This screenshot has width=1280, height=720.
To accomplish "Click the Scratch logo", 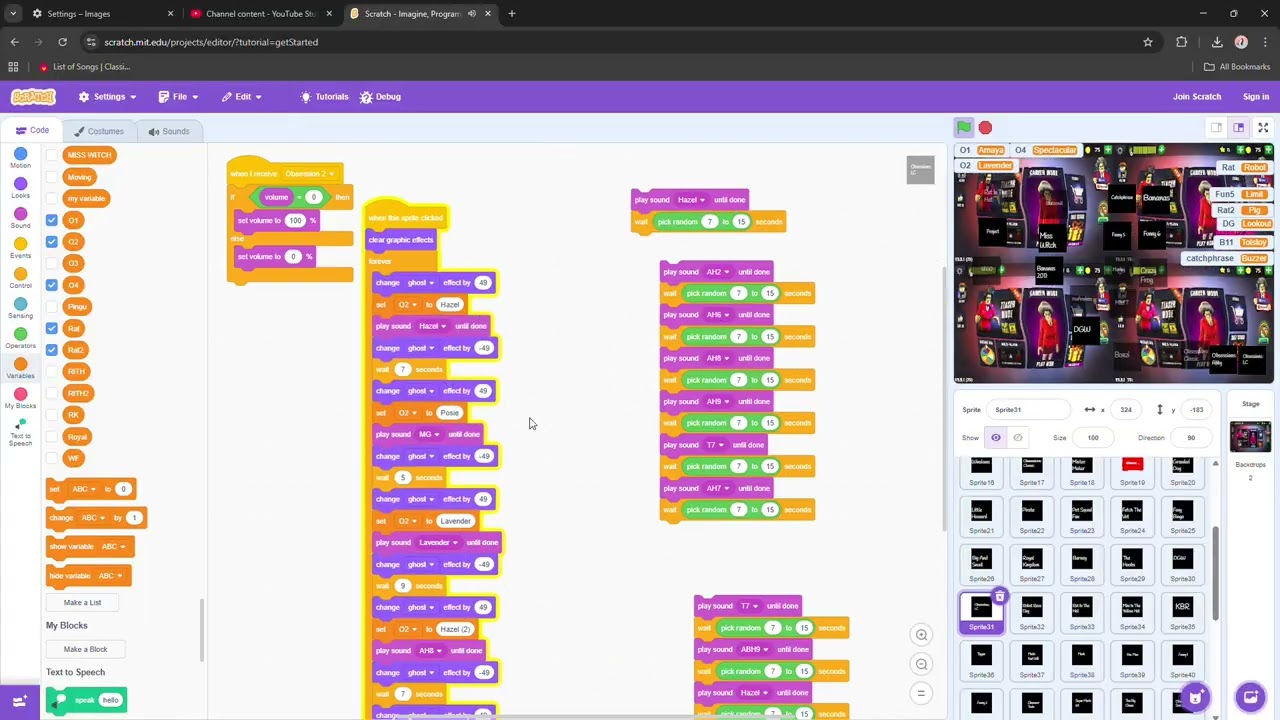I will tap(33, 97).
